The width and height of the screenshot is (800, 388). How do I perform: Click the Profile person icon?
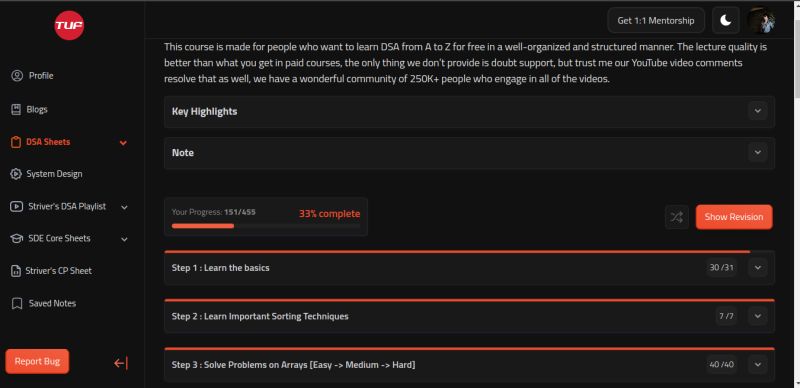point(17,76)
